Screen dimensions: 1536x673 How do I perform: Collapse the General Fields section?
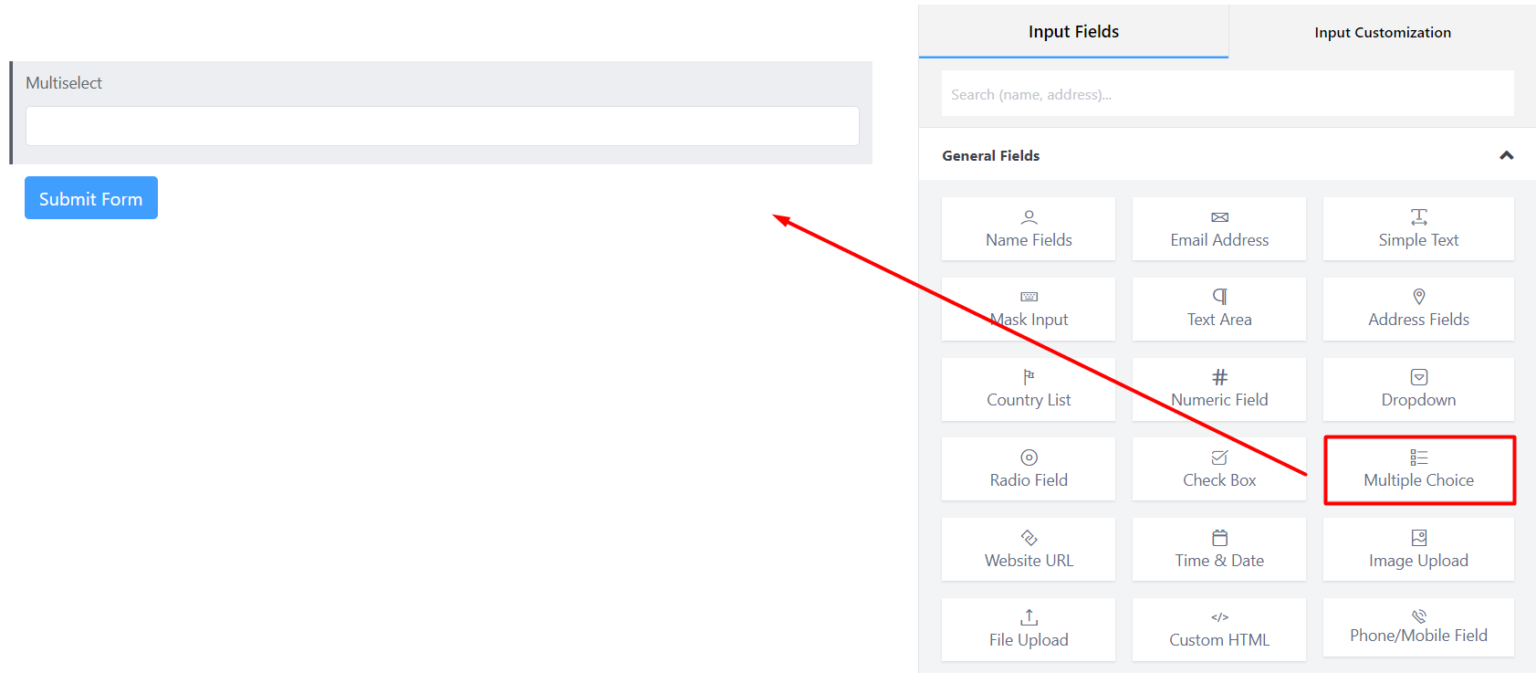[1506, 156]
